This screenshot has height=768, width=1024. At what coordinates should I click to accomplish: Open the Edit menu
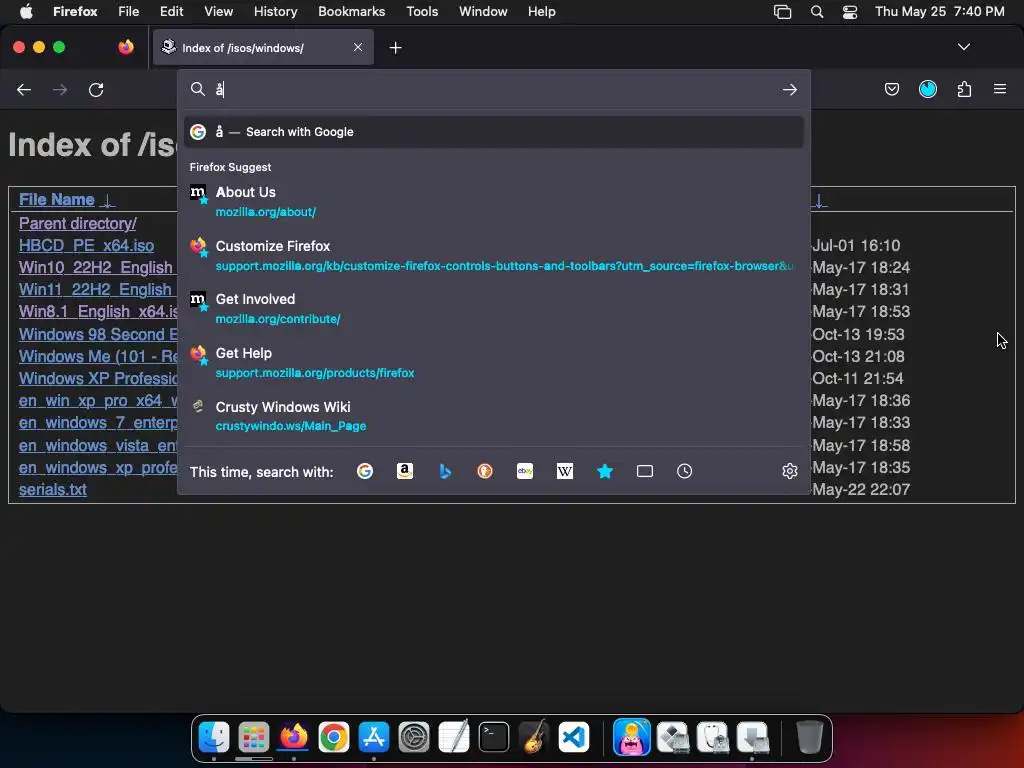click(171, 11)
